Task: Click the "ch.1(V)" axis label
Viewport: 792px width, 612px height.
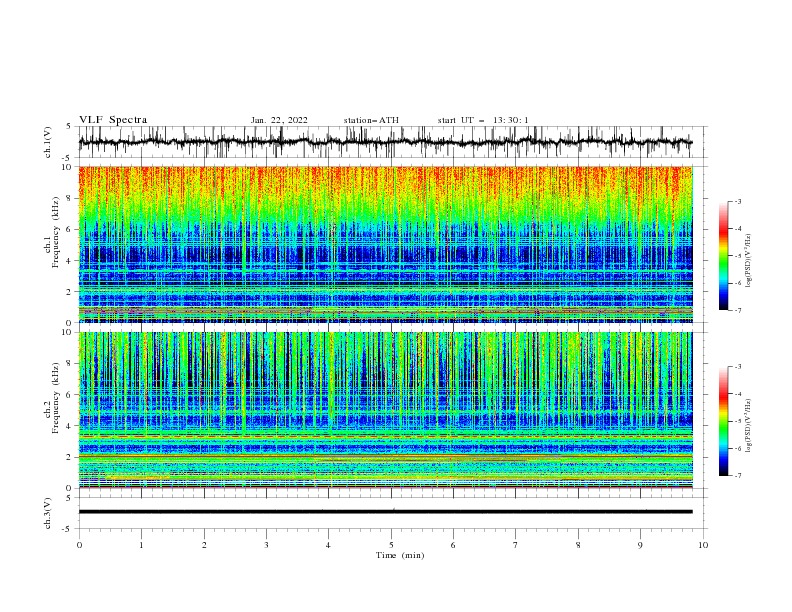Action: [x=48, y=142]
